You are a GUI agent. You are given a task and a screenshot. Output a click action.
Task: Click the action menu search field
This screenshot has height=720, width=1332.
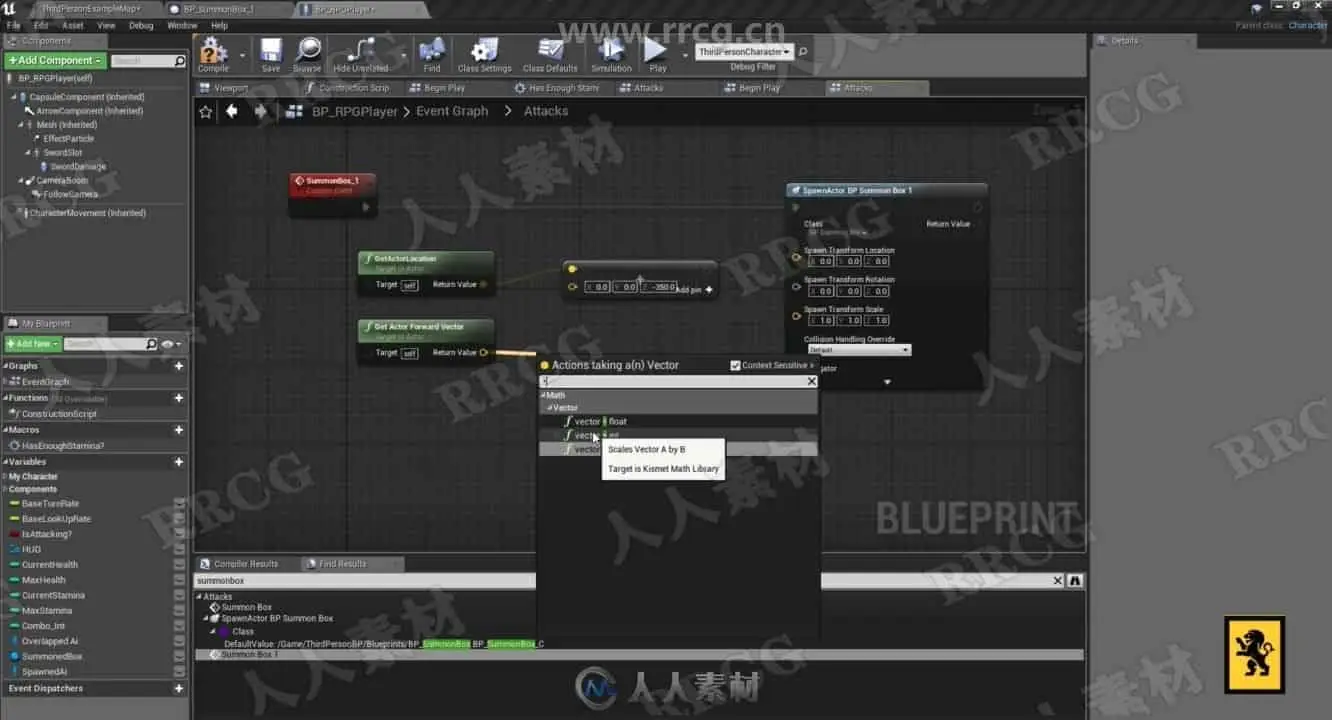[672, 381]
